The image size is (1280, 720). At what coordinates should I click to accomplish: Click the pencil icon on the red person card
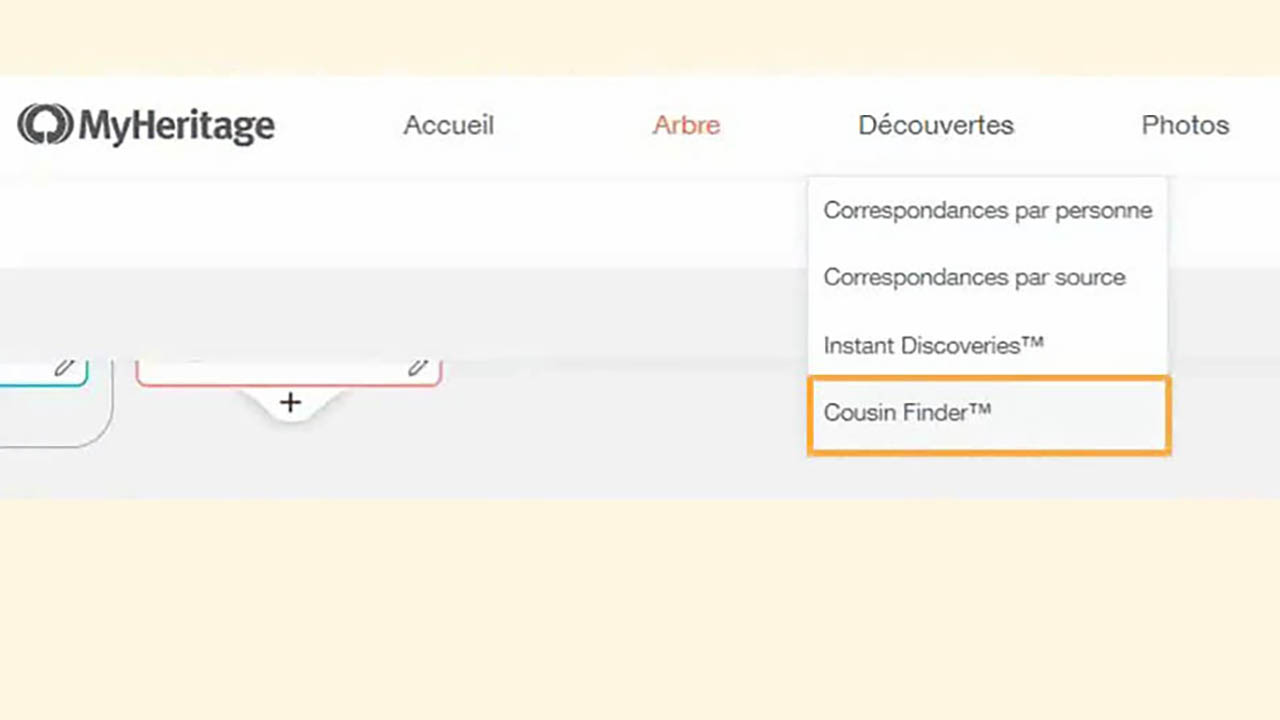click(x=417, y=368)
